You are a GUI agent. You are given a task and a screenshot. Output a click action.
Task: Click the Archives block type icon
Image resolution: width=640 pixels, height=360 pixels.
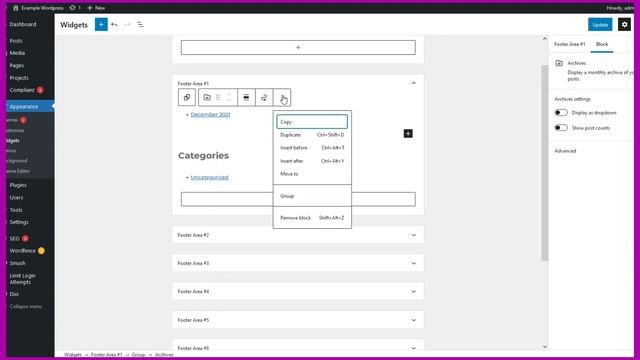tap(207, 97)
